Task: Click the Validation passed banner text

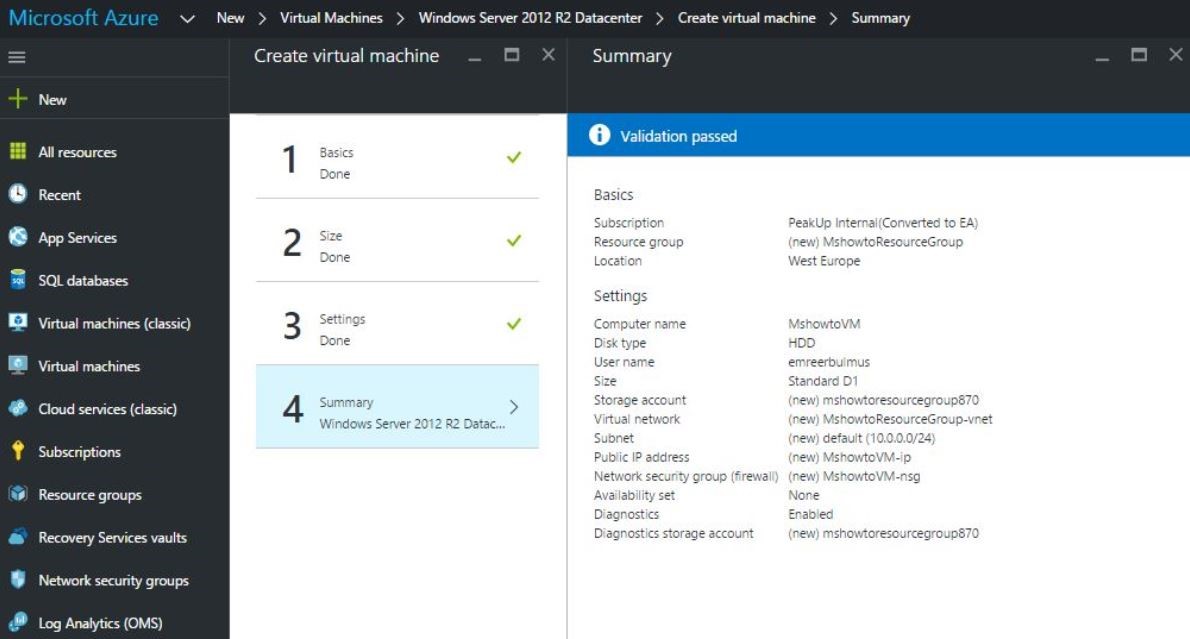Action: coord(678,136)
